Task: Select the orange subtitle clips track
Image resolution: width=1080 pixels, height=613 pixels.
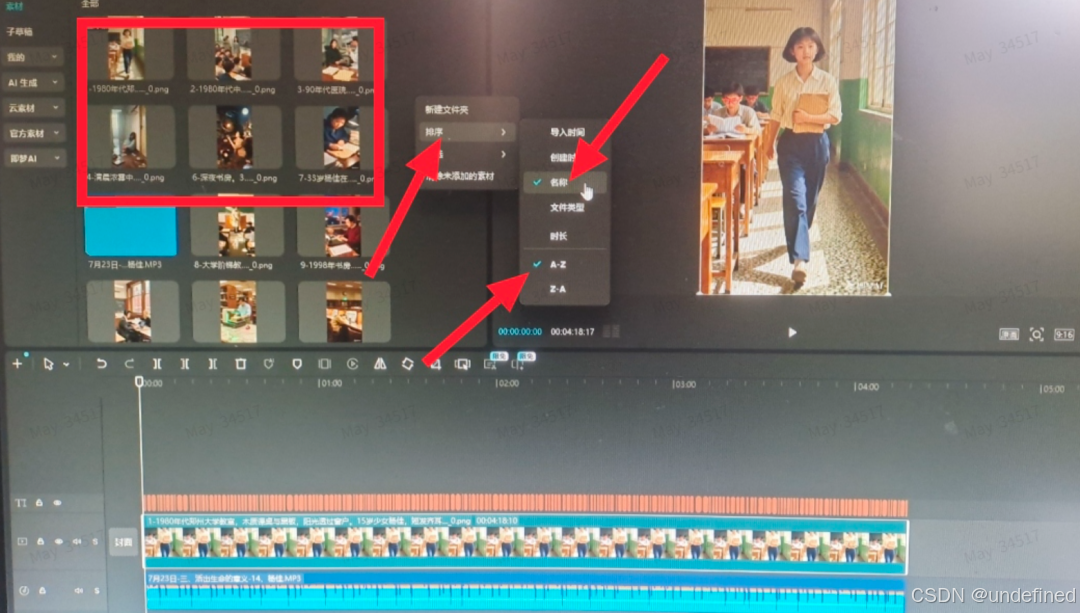Action: click(x=525, y=505)
